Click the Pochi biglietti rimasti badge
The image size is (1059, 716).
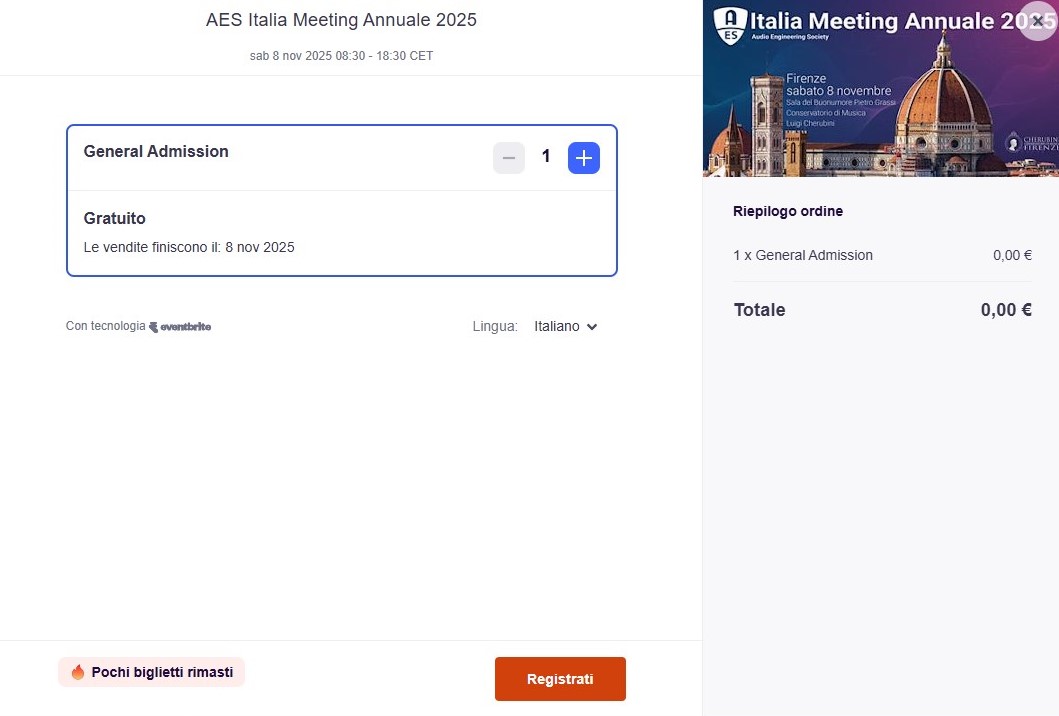pos(152,673)
